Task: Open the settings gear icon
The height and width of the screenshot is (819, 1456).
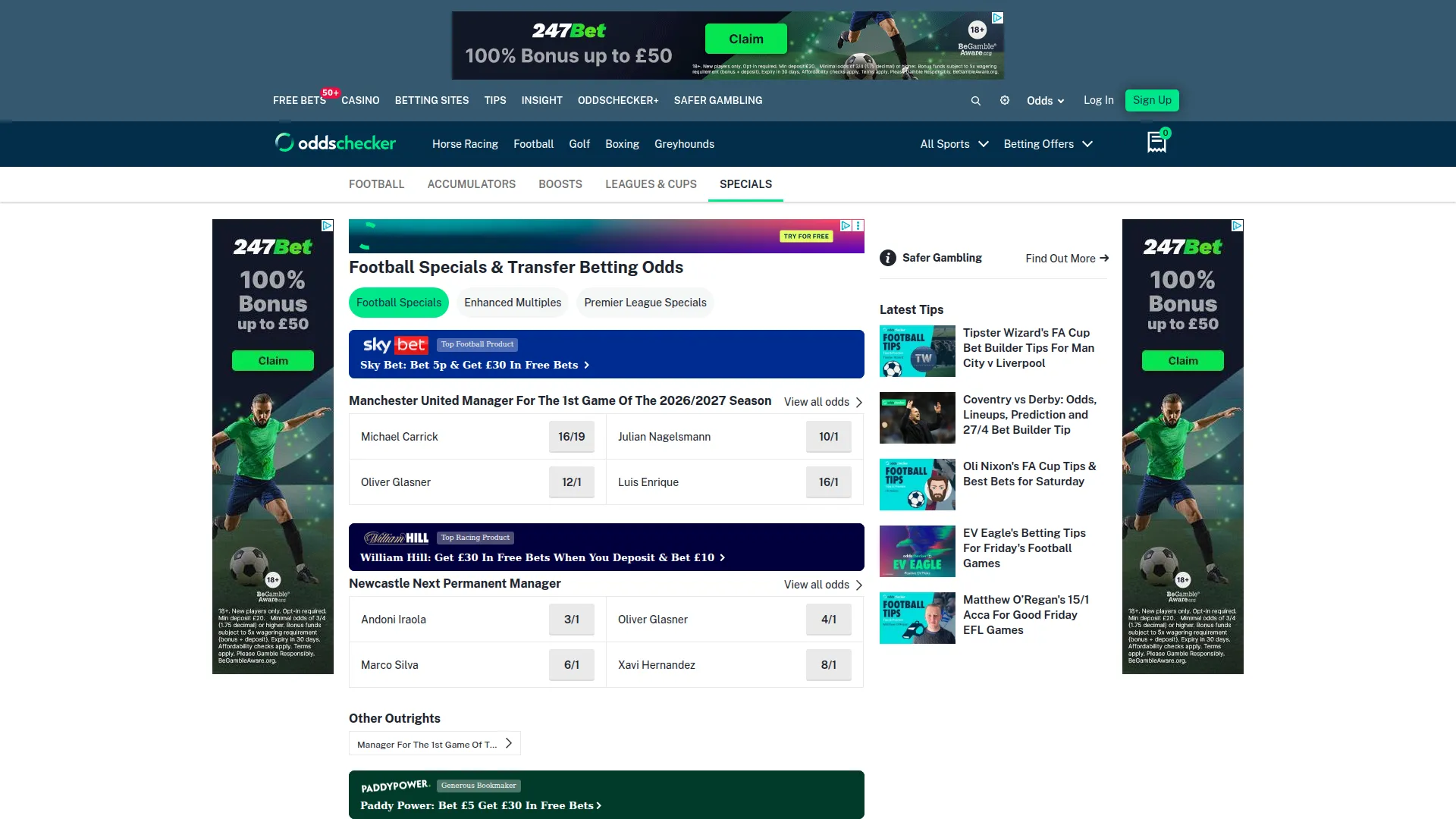Action: [x=1005, y=100]
